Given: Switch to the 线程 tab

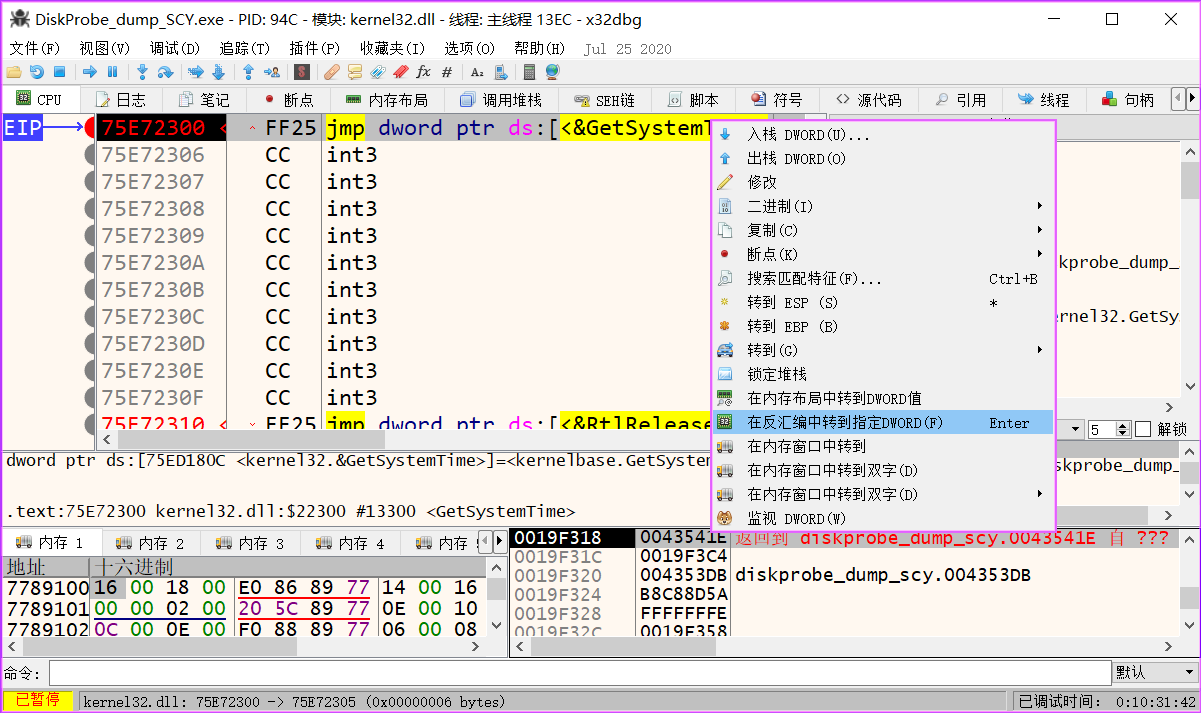Looking at the screenshot, I should [x=1043, y=100].
